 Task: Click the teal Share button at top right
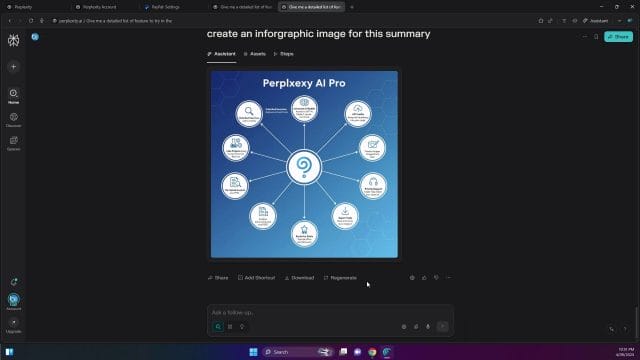618,37
